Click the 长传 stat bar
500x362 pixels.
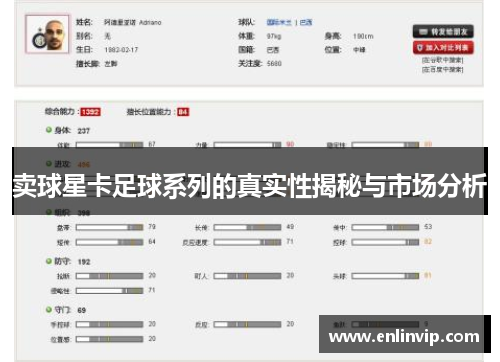point(247,227)
